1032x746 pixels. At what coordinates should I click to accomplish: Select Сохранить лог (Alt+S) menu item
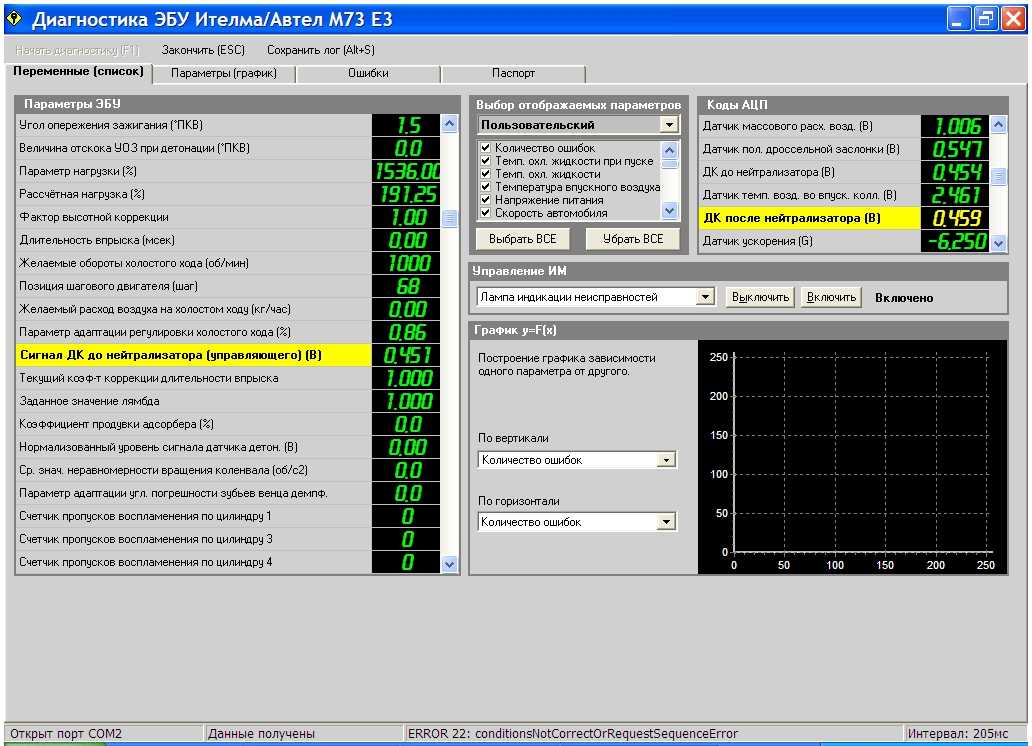tap(321, 50)
